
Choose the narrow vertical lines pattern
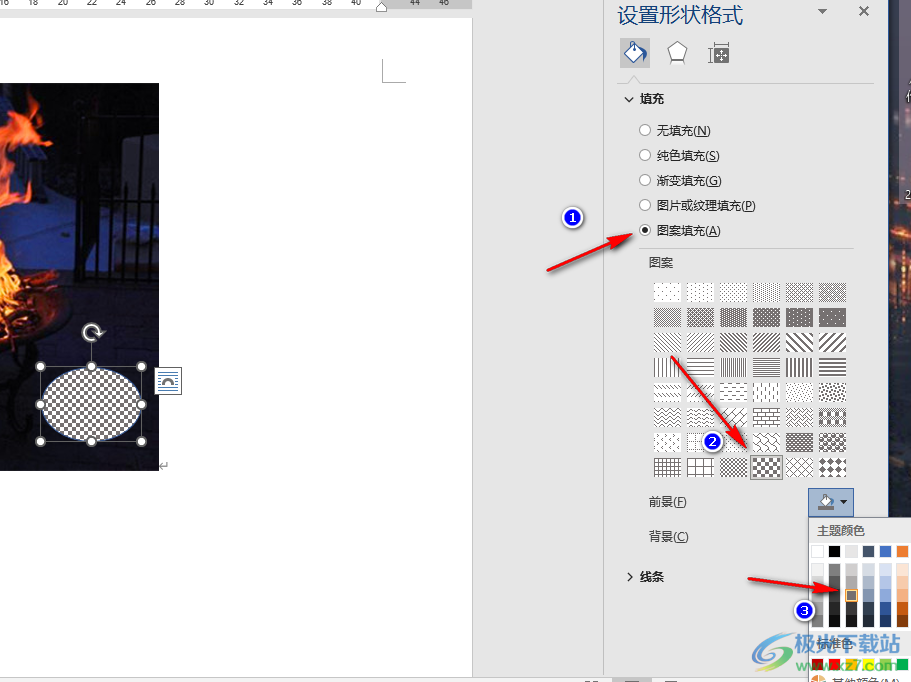point(733,367)
